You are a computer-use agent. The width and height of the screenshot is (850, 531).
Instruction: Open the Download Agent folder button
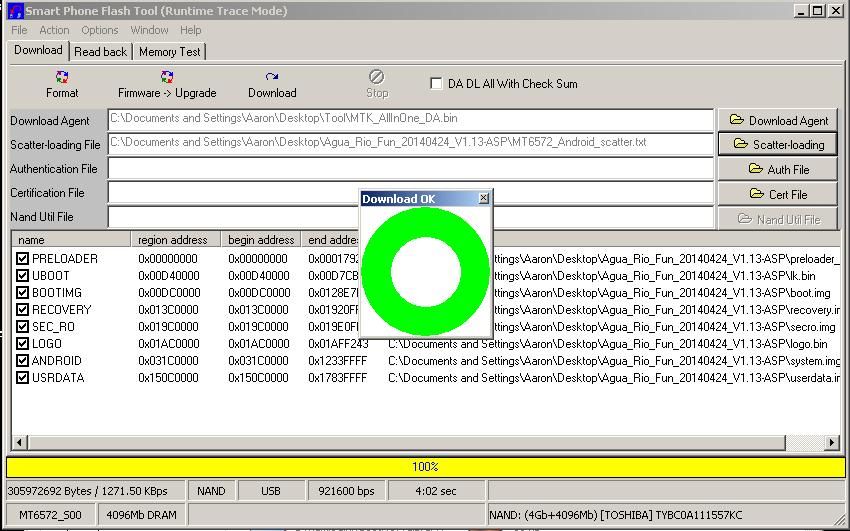(x=778, y=120)
